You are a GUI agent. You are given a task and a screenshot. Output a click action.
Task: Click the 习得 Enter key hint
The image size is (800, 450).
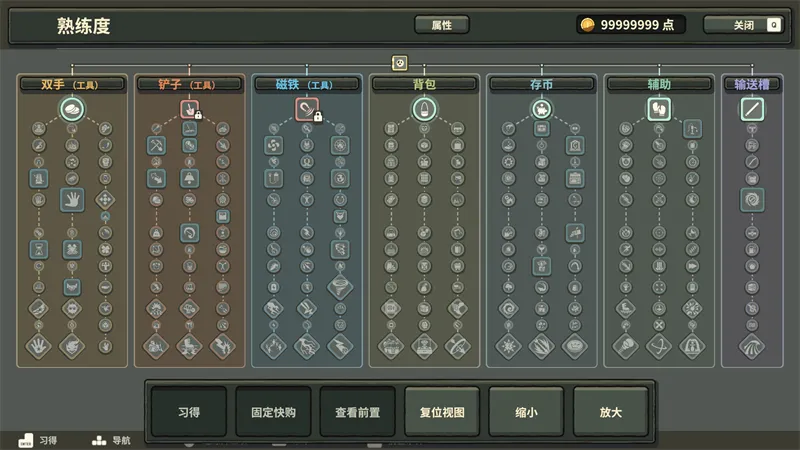tap(38, 440)
